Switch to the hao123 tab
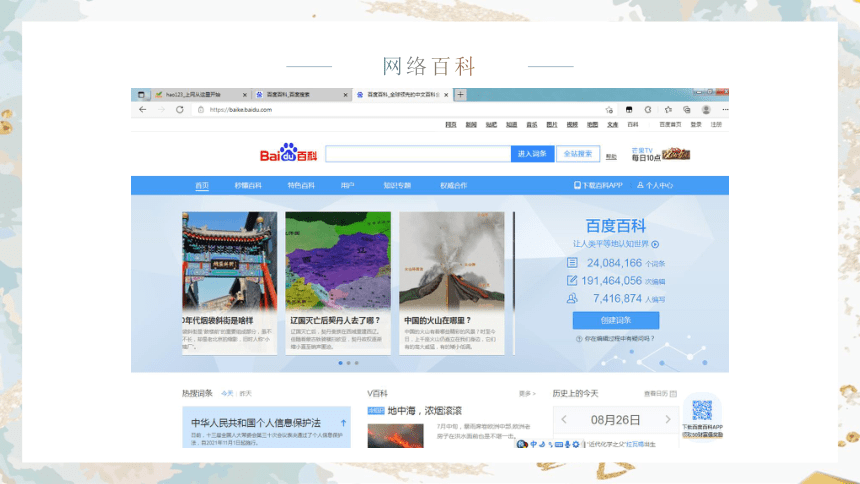 [x=201, y=94]
